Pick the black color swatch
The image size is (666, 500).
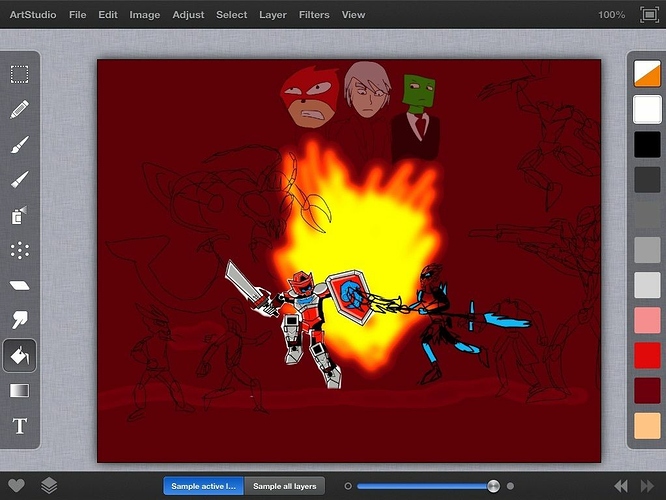(647, 144)
